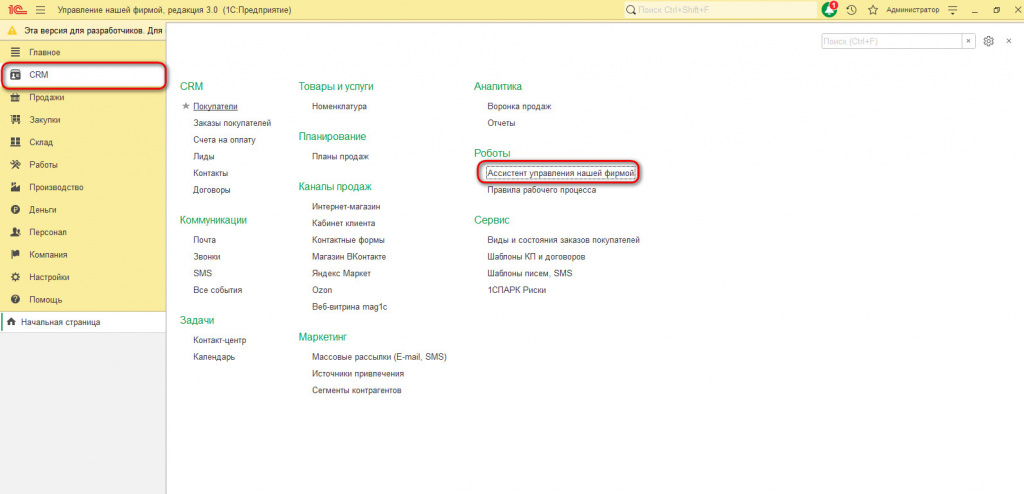Close the section menu panel

pyautogui.click(x=1008, y=41)
